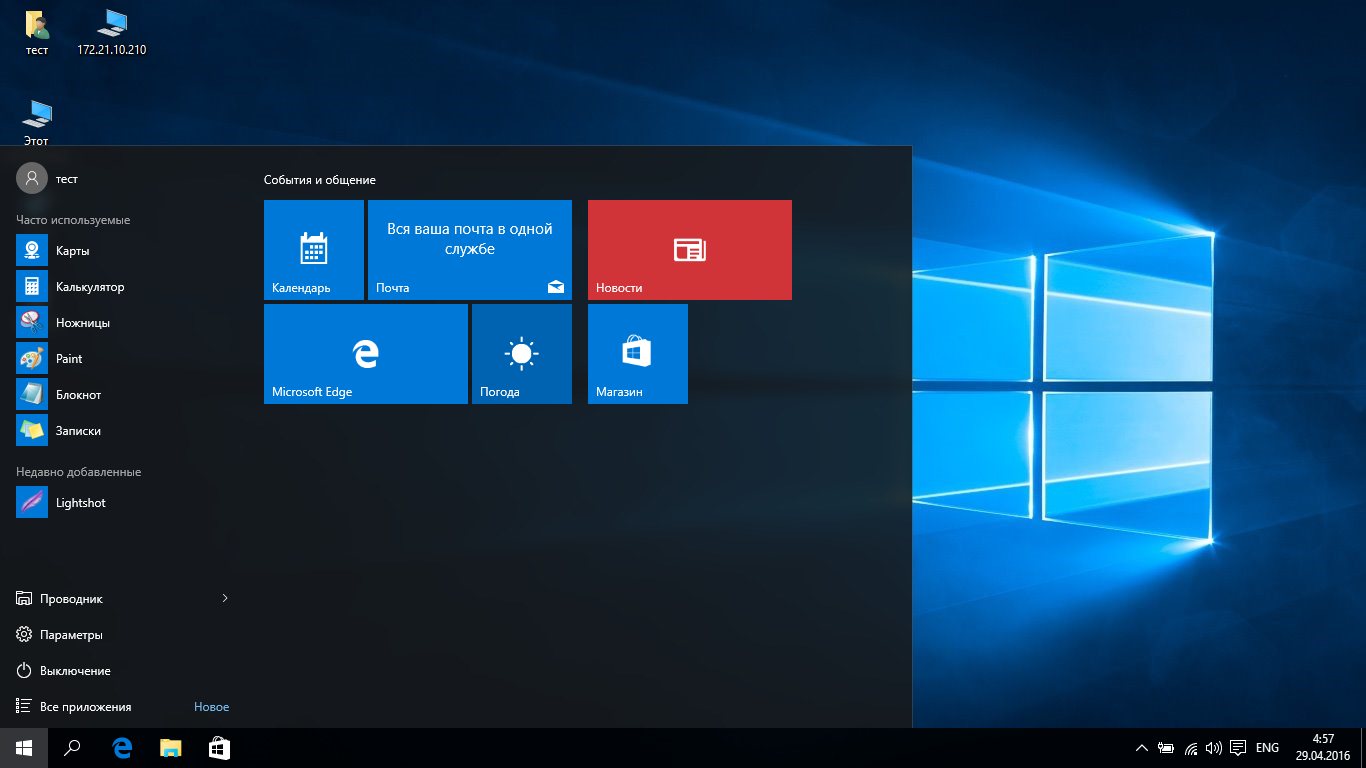This screenshot has height=768, width=1366.
Task: Click the Windows Start button
Action: click(24, 748)
